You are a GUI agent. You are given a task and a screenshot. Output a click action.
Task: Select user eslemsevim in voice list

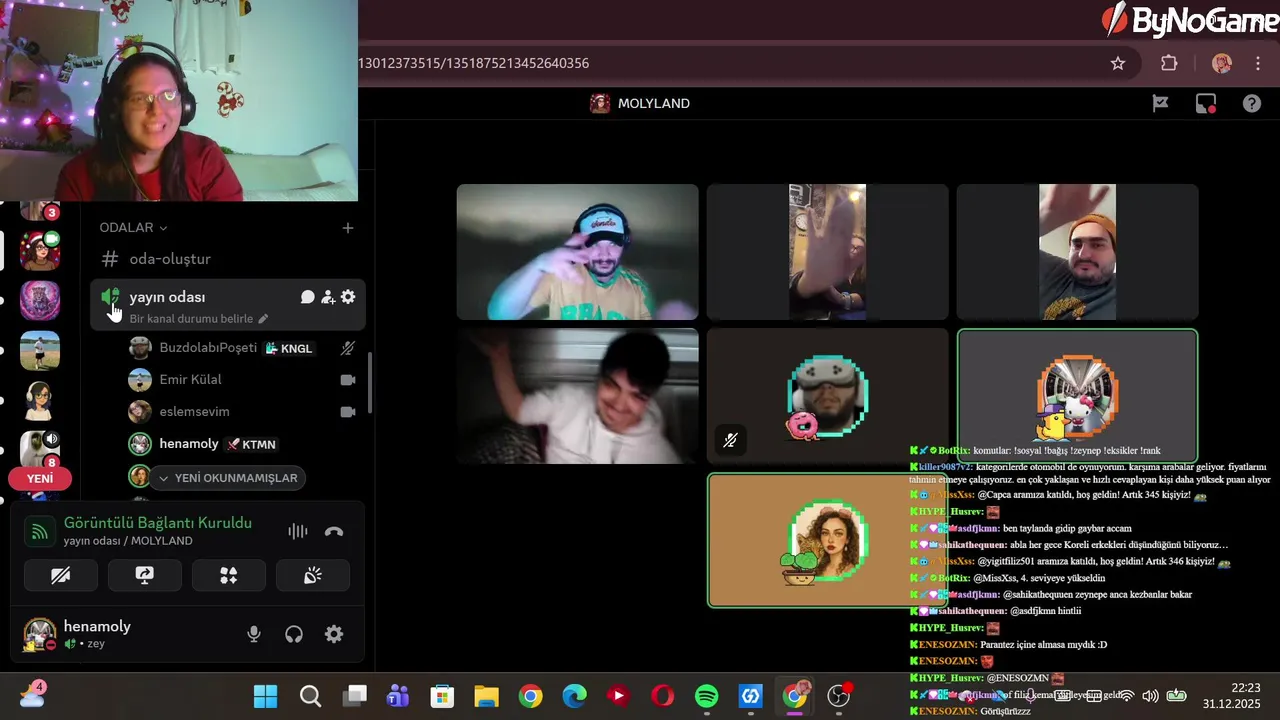pyautogui.click(x=194, y=412)
